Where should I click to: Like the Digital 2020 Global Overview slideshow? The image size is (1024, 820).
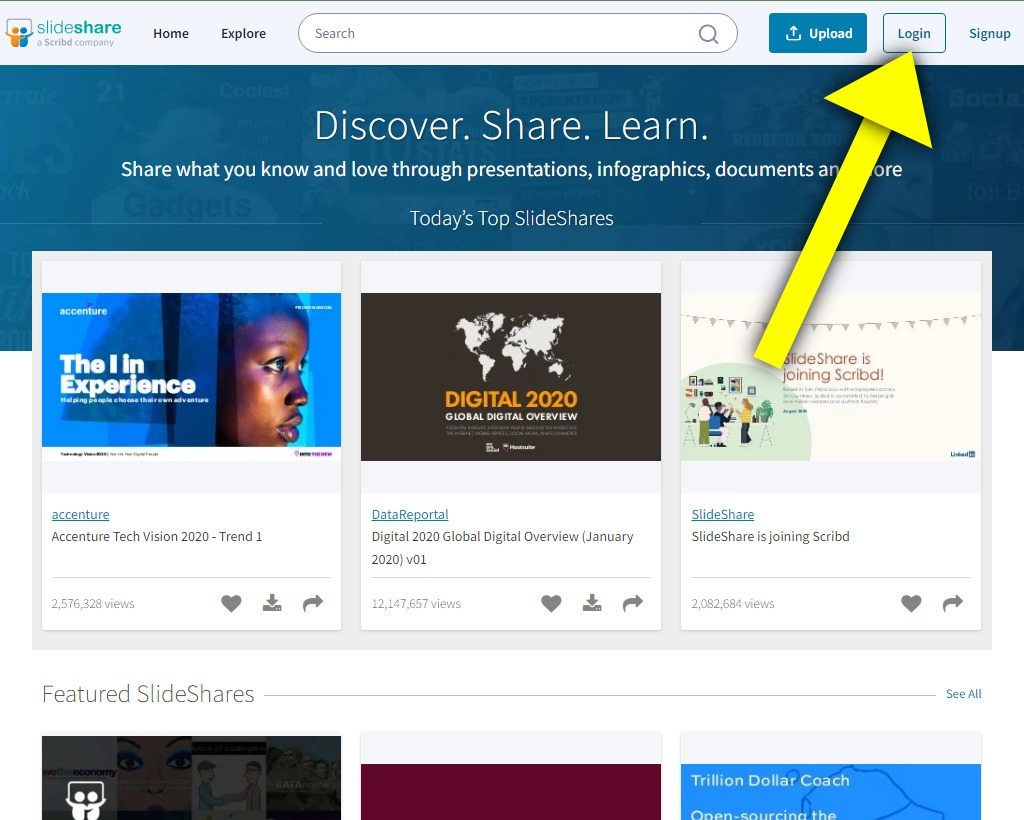[x=551, y=603]
